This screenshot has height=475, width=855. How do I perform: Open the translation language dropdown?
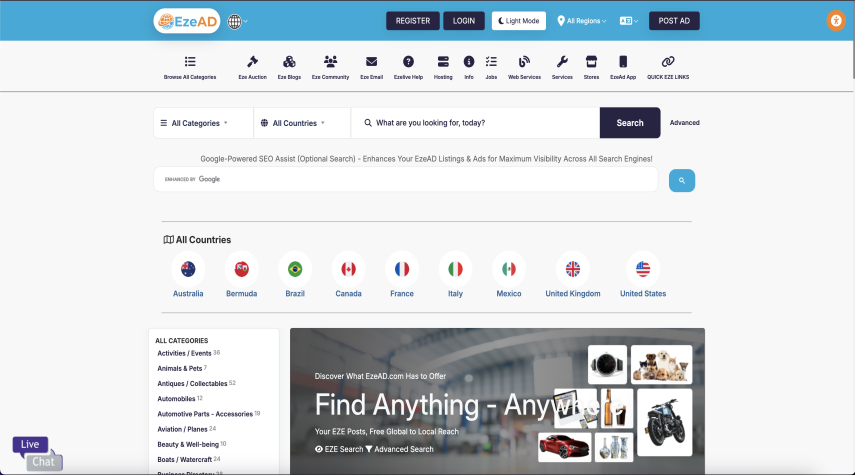[x=628, y=21]
